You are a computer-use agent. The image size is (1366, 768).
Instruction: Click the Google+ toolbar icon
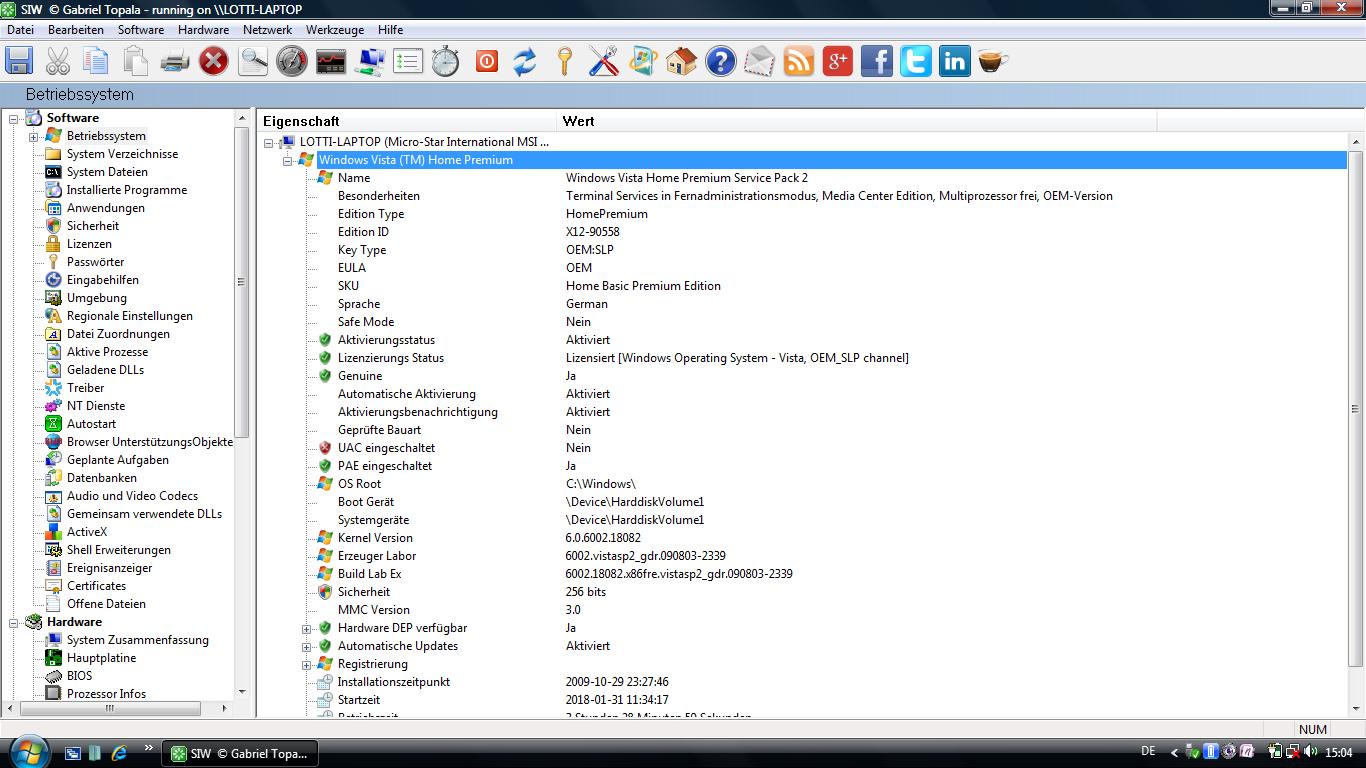point(837,61)
